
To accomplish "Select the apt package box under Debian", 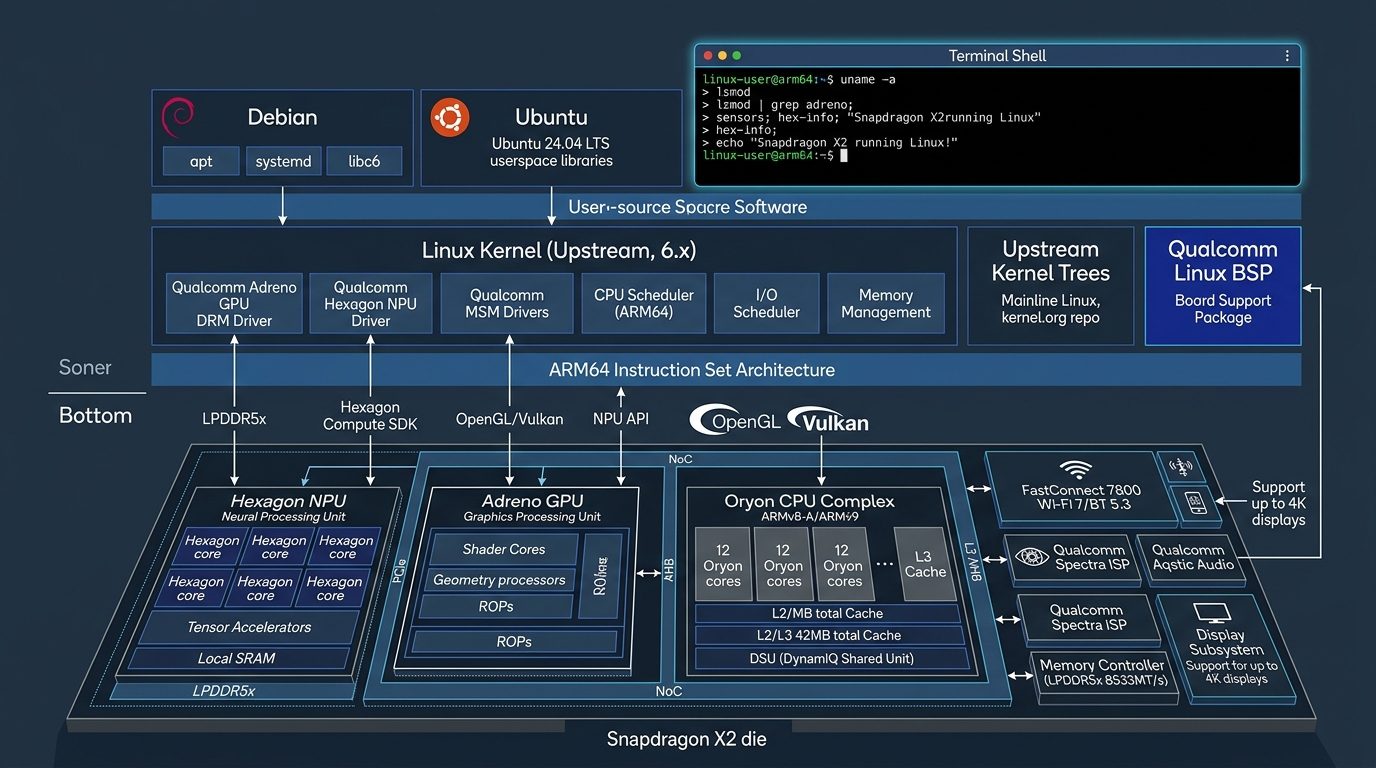I will coord(201,161).
